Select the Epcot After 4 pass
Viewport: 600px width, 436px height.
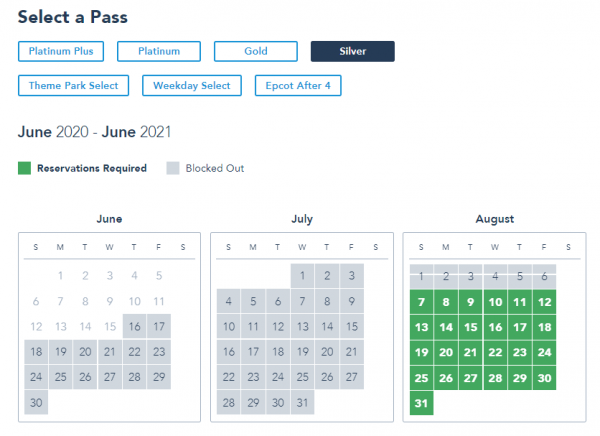click(298, 86)
